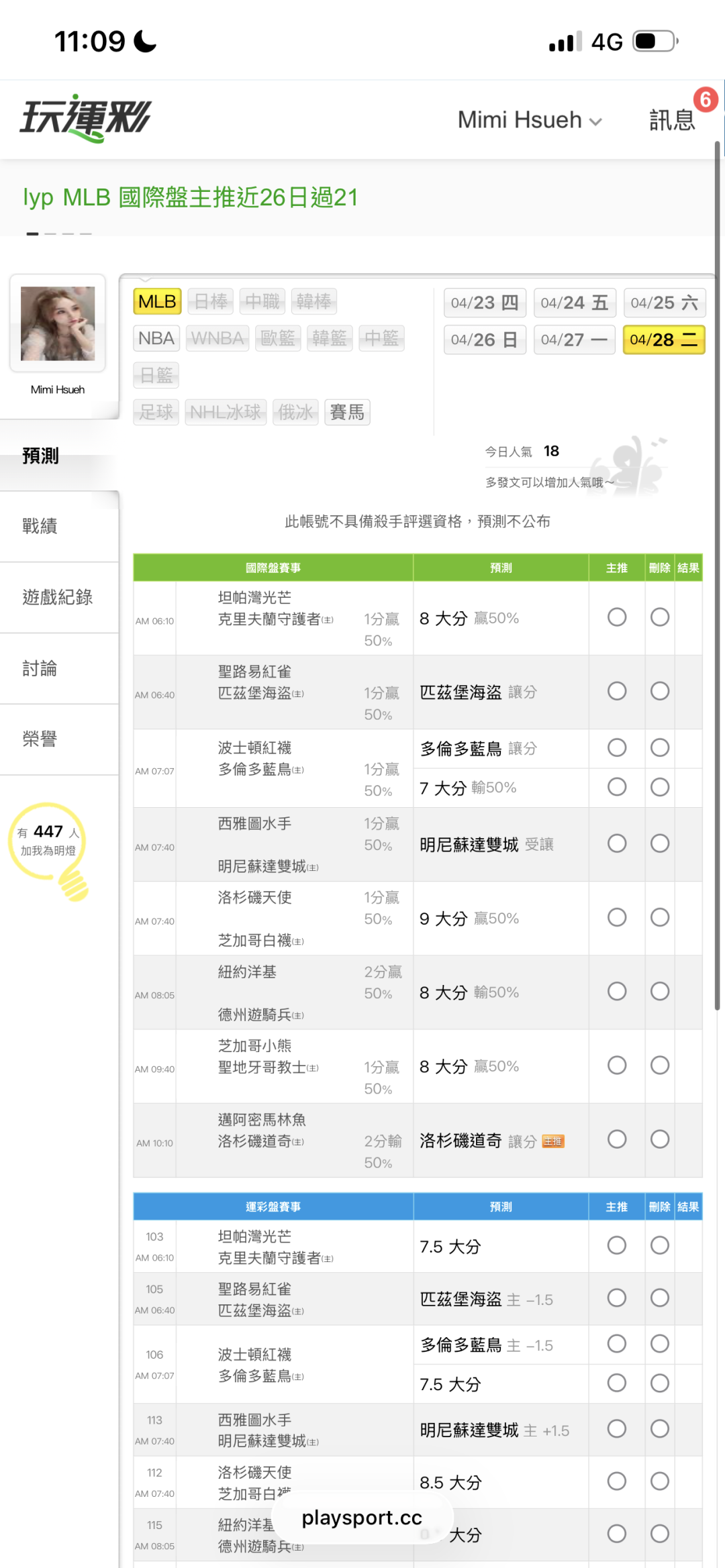Select 主推 radio for 明尼蘇達雙城 受讓 row
The height and width of the screenshot is (1568, 725).
coord(616,843)
